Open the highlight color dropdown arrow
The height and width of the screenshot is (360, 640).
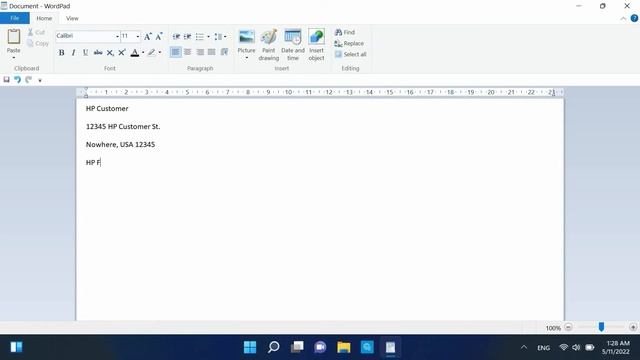(x=160, y=53)
